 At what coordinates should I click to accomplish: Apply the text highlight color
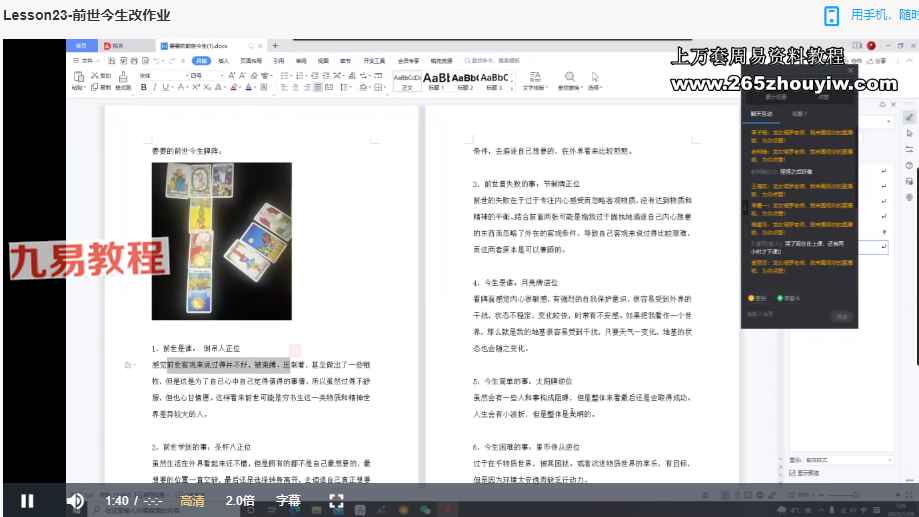(233, 87)
